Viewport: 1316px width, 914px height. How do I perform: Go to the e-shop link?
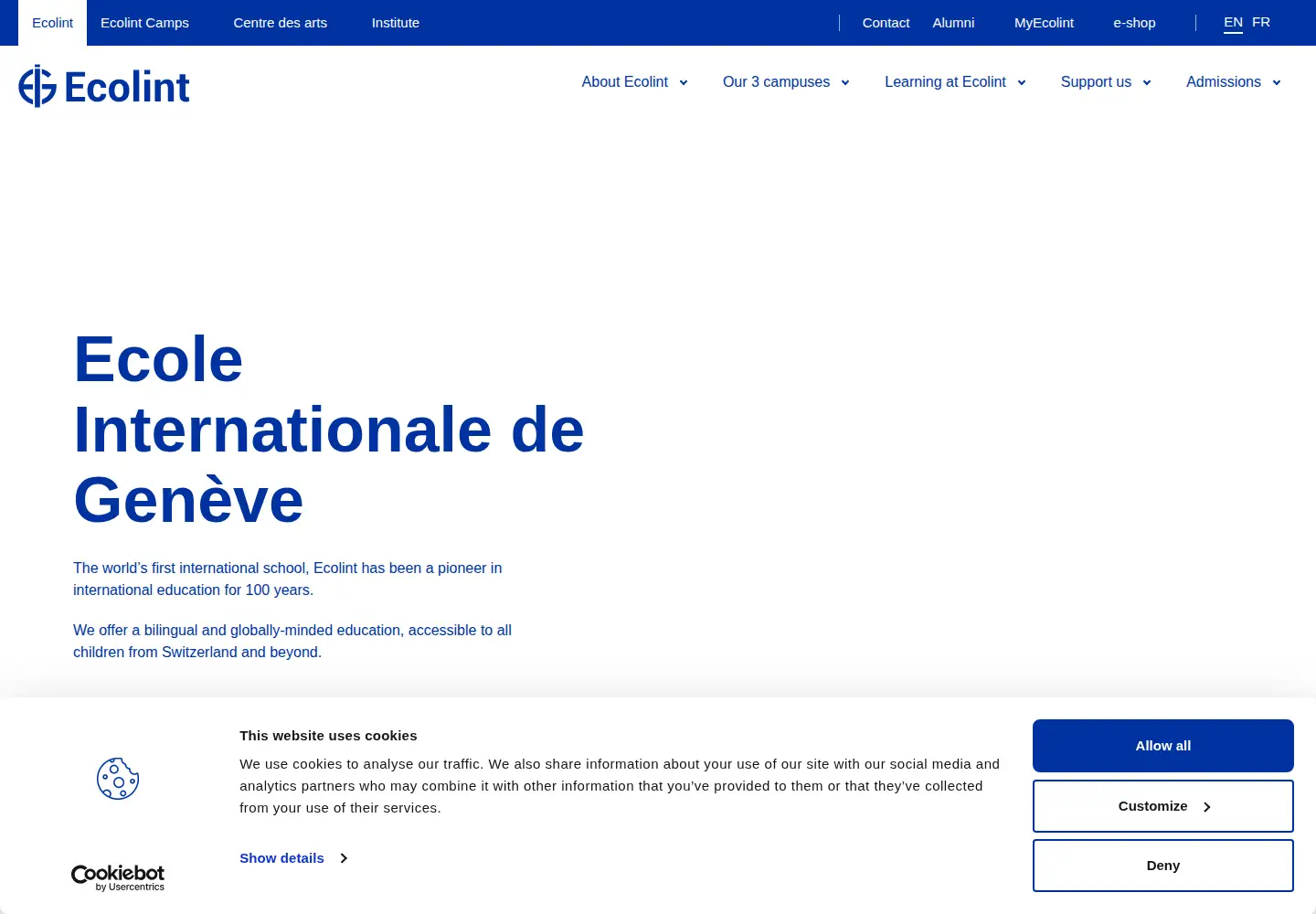point(1134,23)
